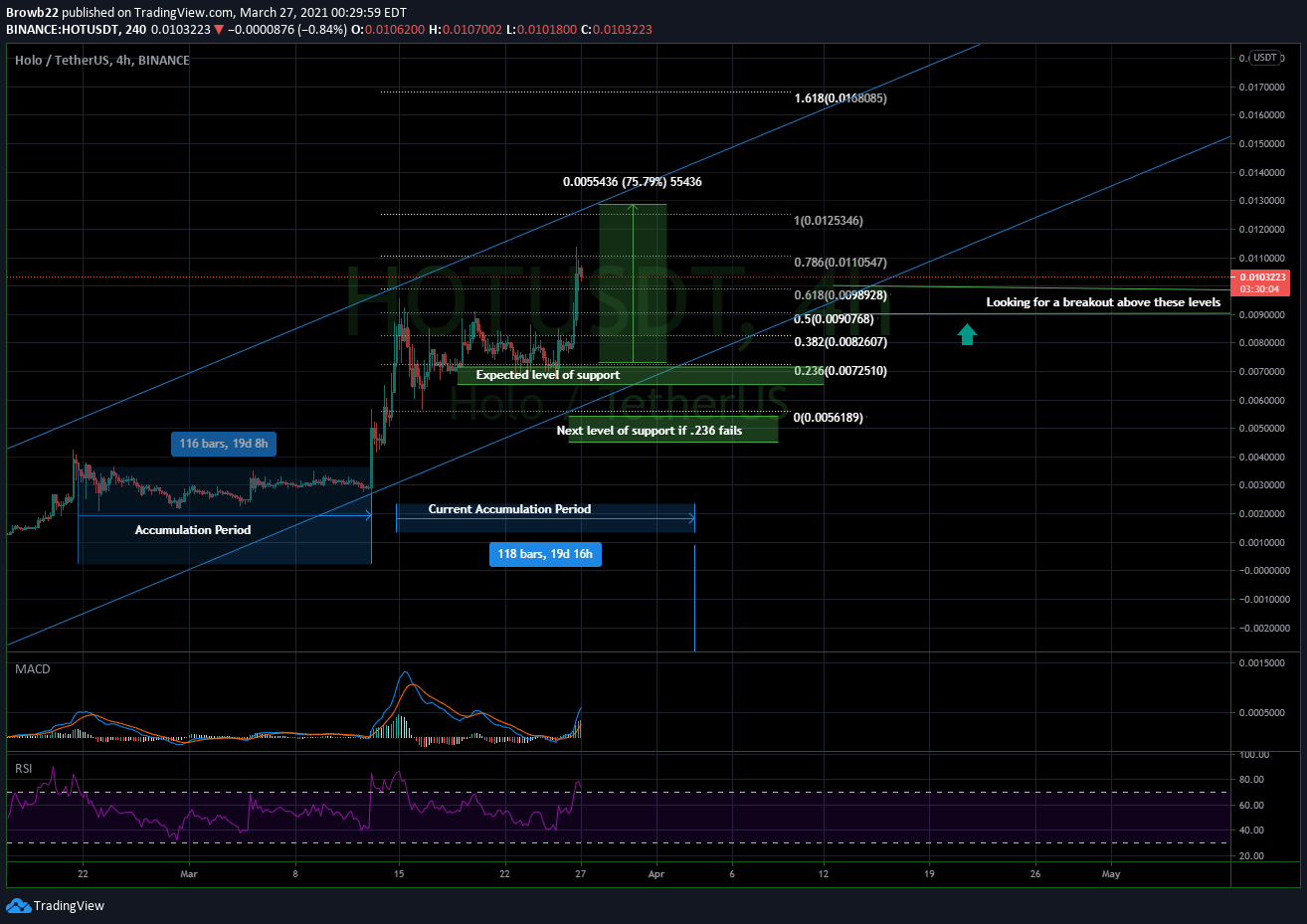
Task: Click the 'Accumulation Period' label
Action: point(193,530)
